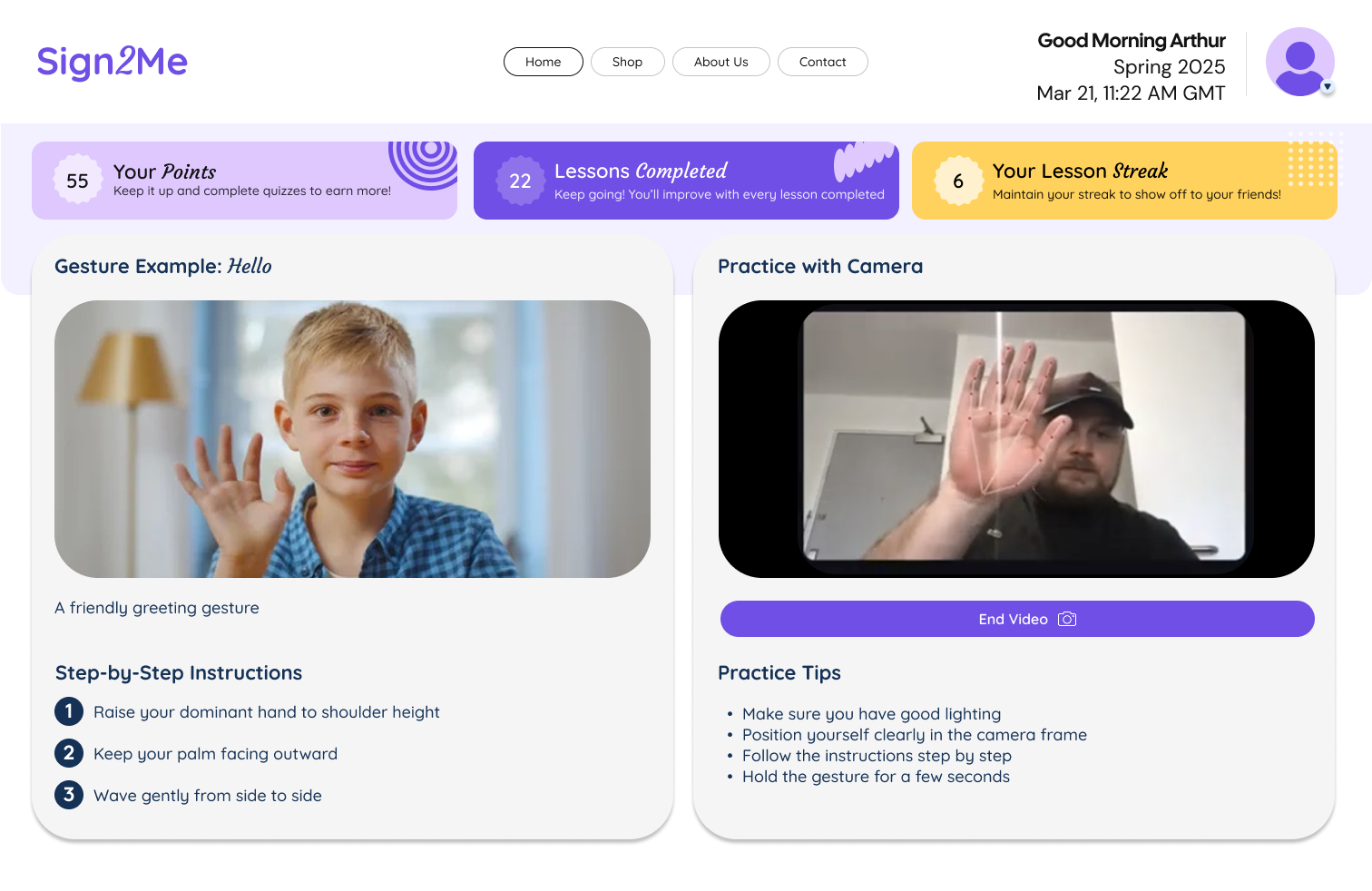Select the 6 lesson streak badge
This screenshot has height=891, width=1372.
click(x=958, y=181)
